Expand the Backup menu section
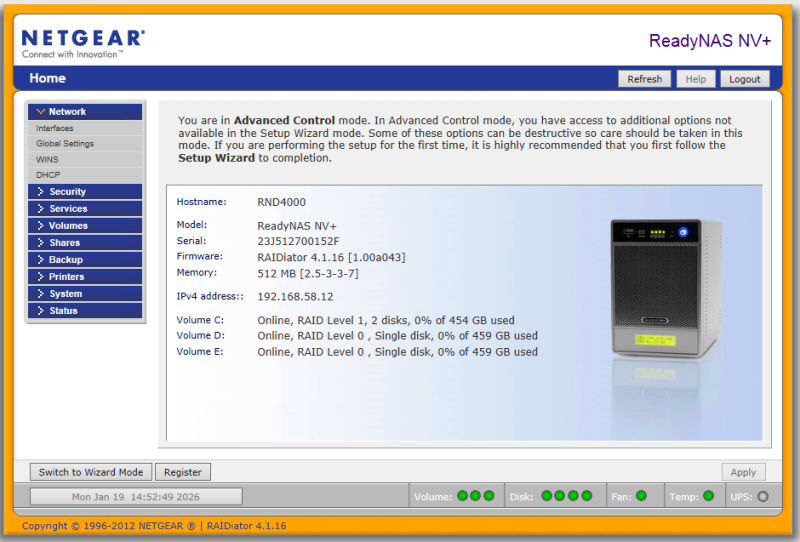This screenshot has height=542, width=800. (x=85, y=260)
